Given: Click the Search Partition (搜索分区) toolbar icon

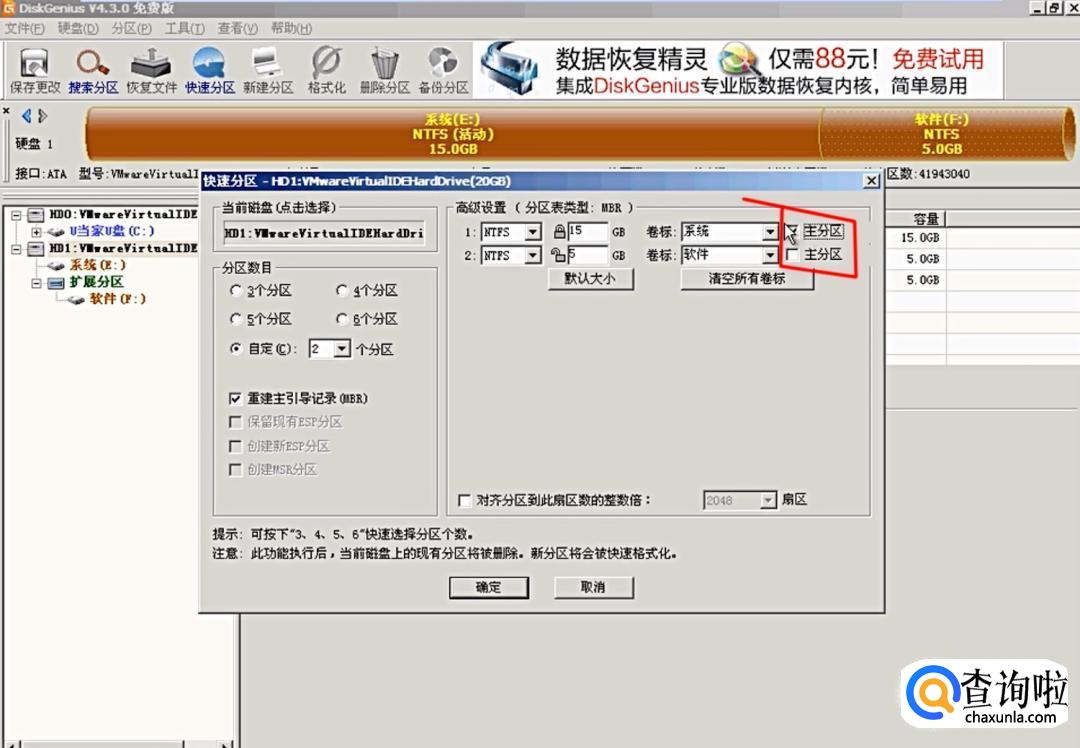Looking at the screenshot, I should pyautogui.click(x=93, y=70).
